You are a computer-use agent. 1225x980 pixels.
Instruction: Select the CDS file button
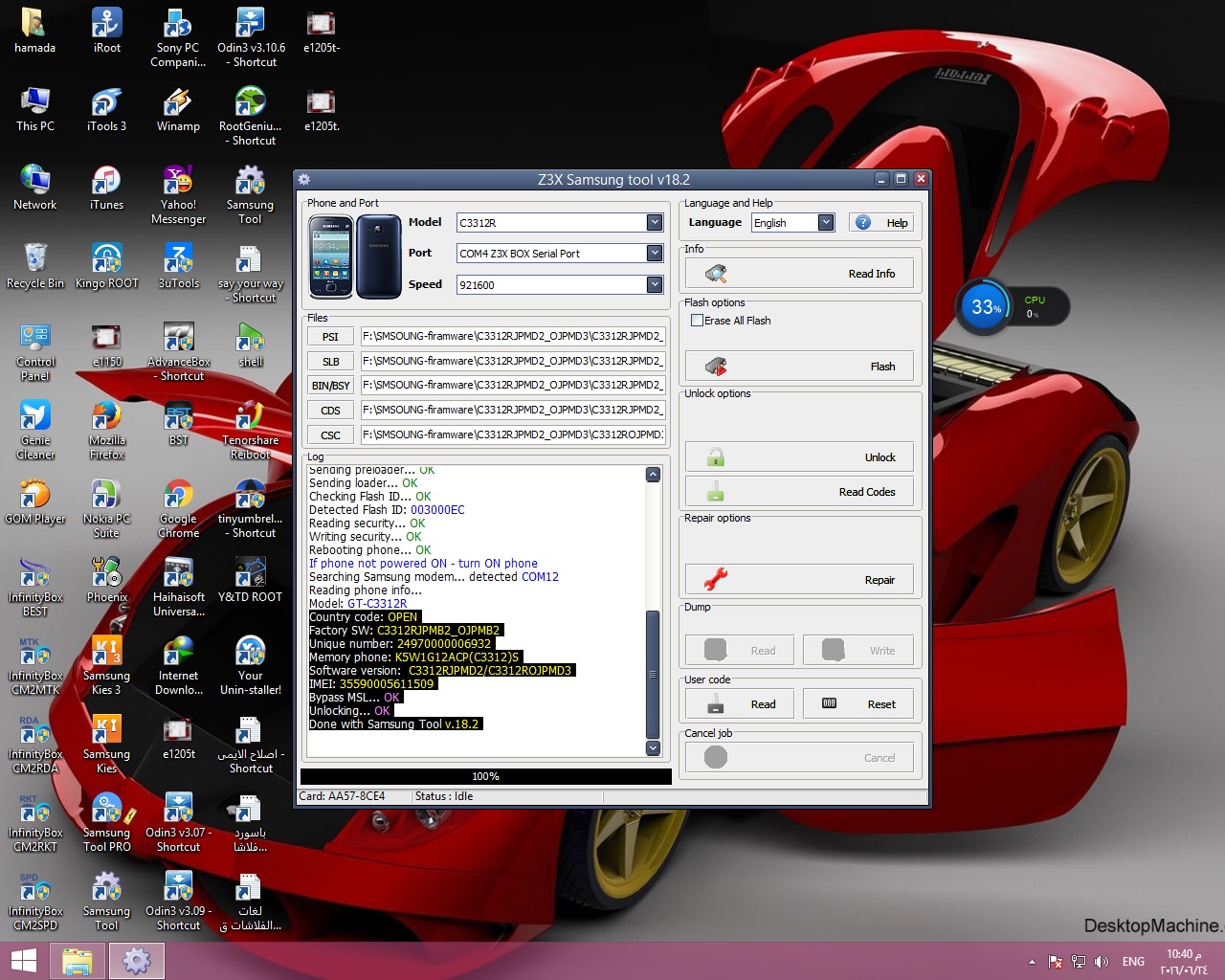(330, 411)
